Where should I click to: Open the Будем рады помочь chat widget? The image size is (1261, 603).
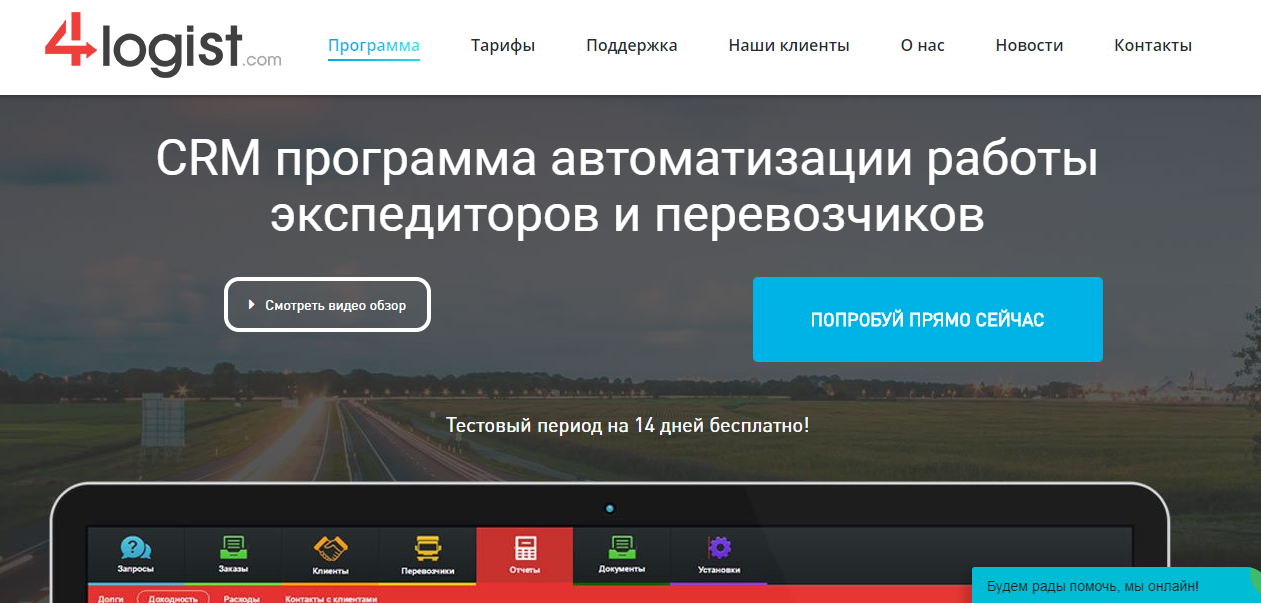(1116, 586)
